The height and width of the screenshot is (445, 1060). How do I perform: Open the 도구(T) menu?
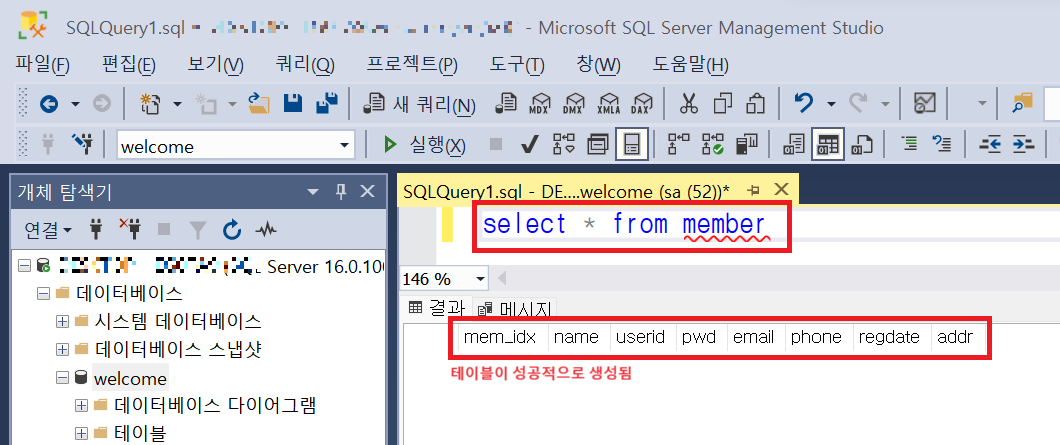pyautogui.click(x=517, y=65)
